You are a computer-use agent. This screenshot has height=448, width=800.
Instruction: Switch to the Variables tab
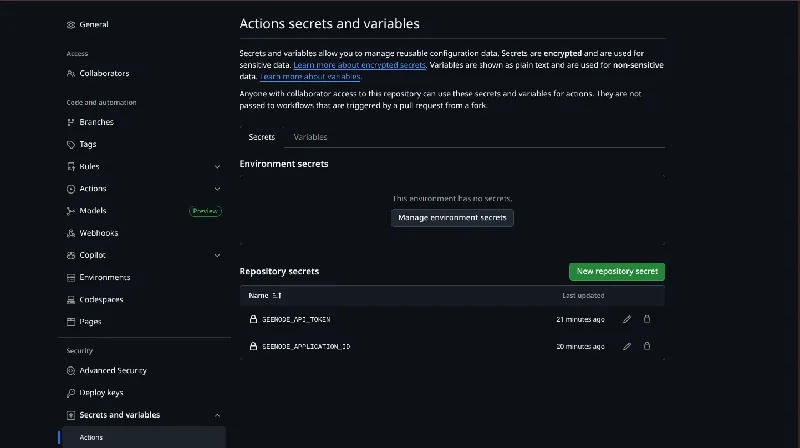310,137
